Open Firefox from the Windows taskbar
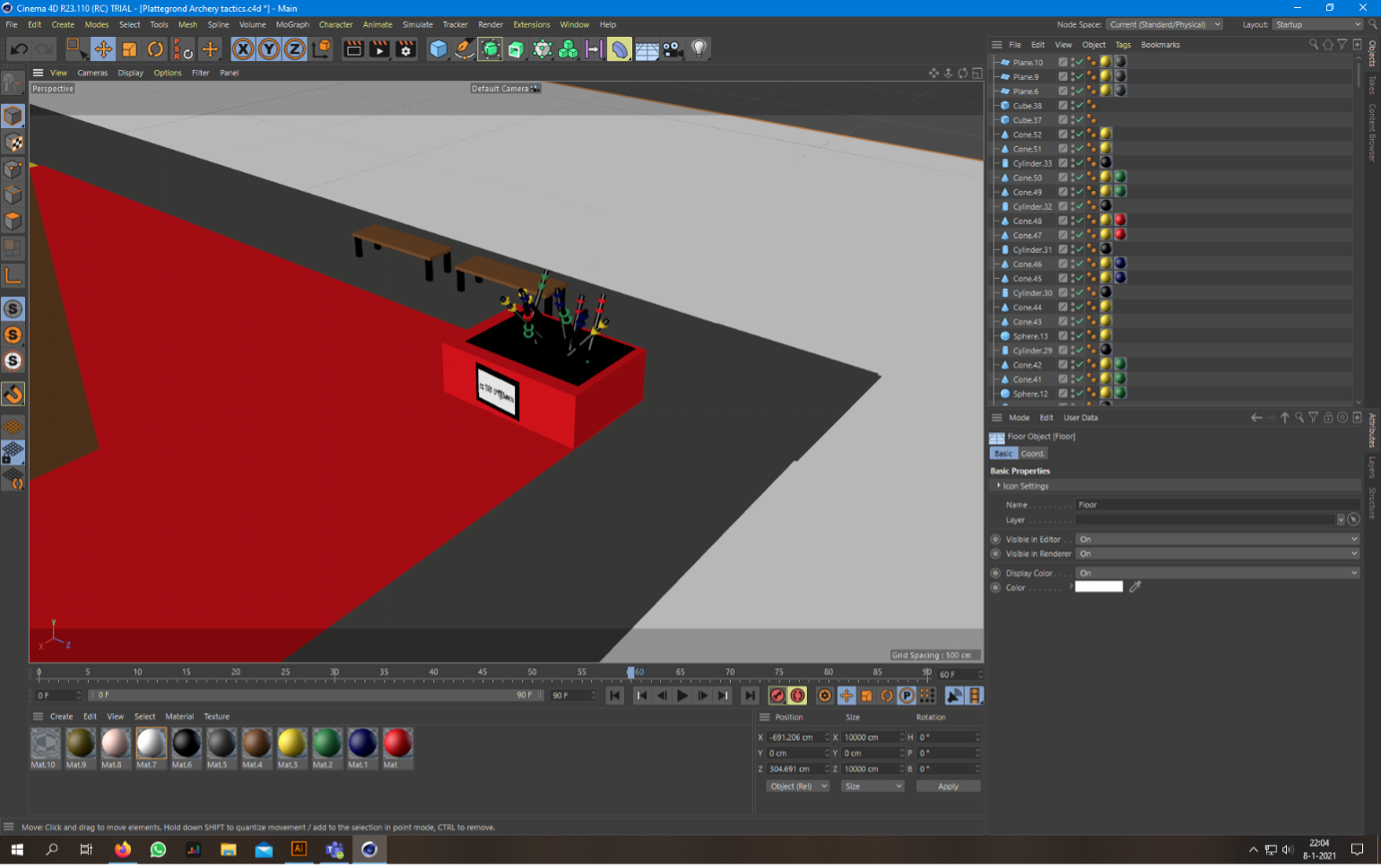This screenshot has height=868, width=1381. 123,849
